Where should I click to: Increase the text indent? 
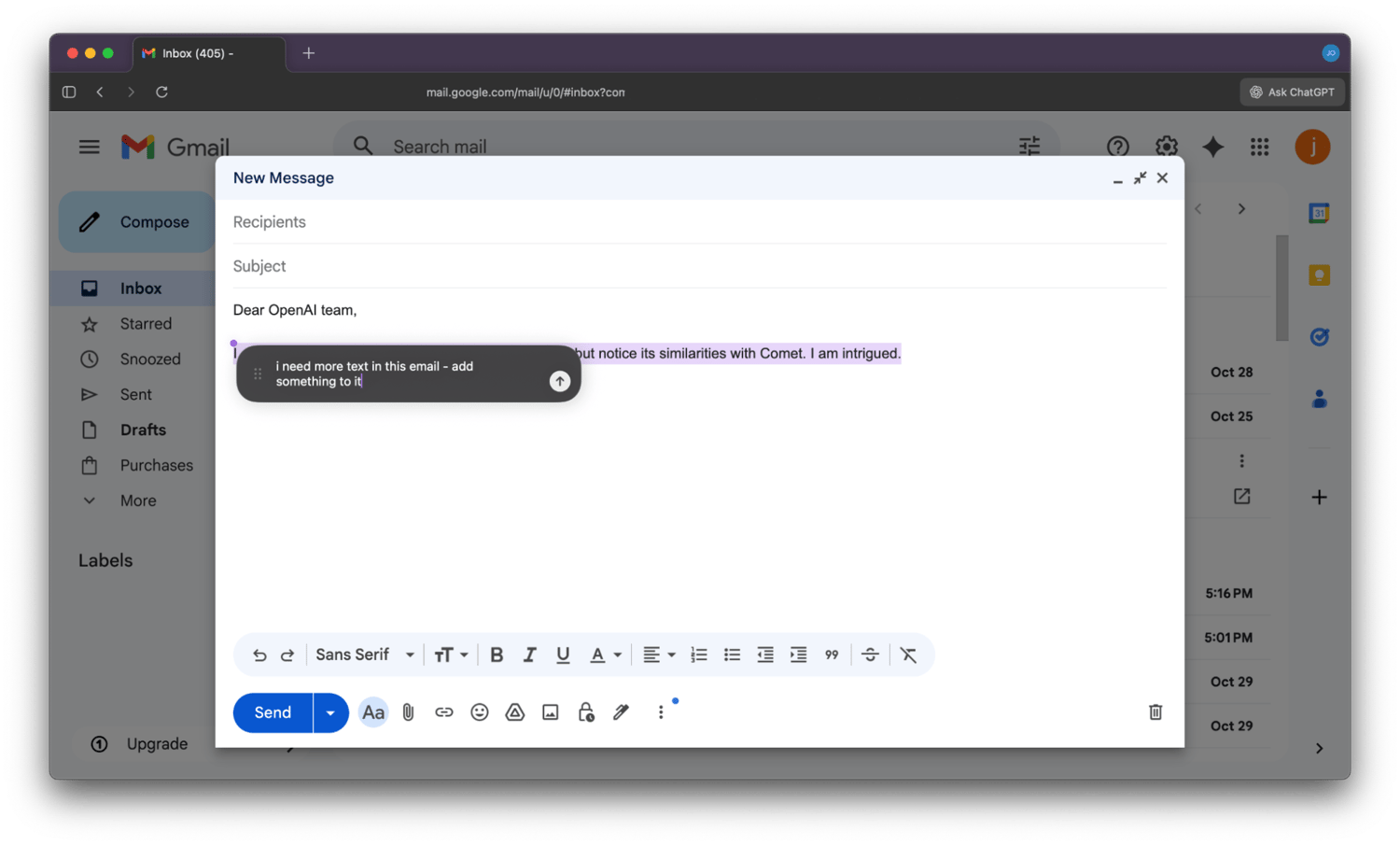click(799, 655)
